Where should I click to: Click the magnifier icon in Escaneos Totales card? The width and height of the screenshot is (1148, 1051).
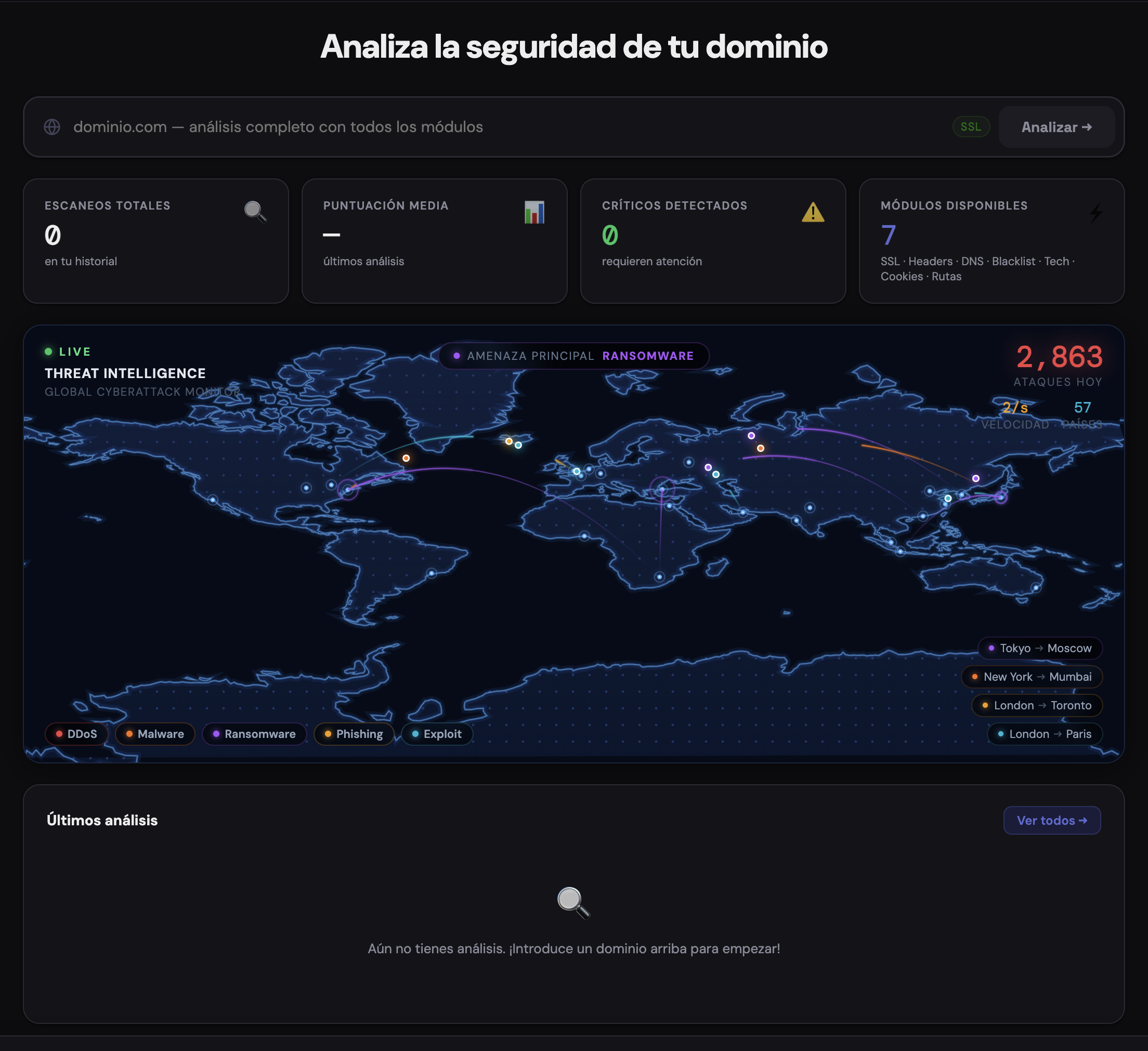point(256,212)
